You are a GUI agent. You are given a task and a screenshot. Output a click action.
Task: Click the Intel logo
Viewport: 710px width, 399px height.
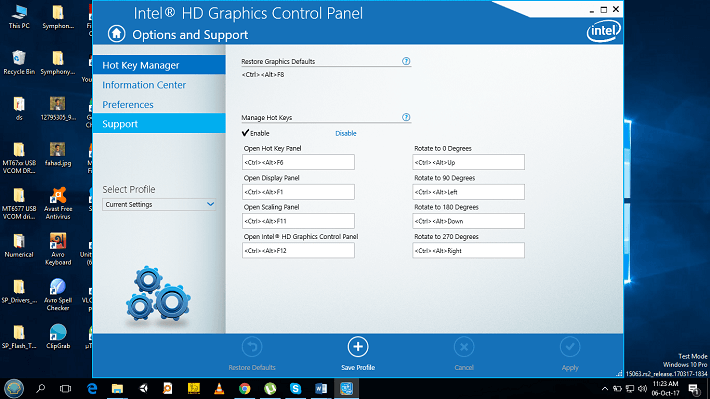pyautogui.click(x=604, y=31)
